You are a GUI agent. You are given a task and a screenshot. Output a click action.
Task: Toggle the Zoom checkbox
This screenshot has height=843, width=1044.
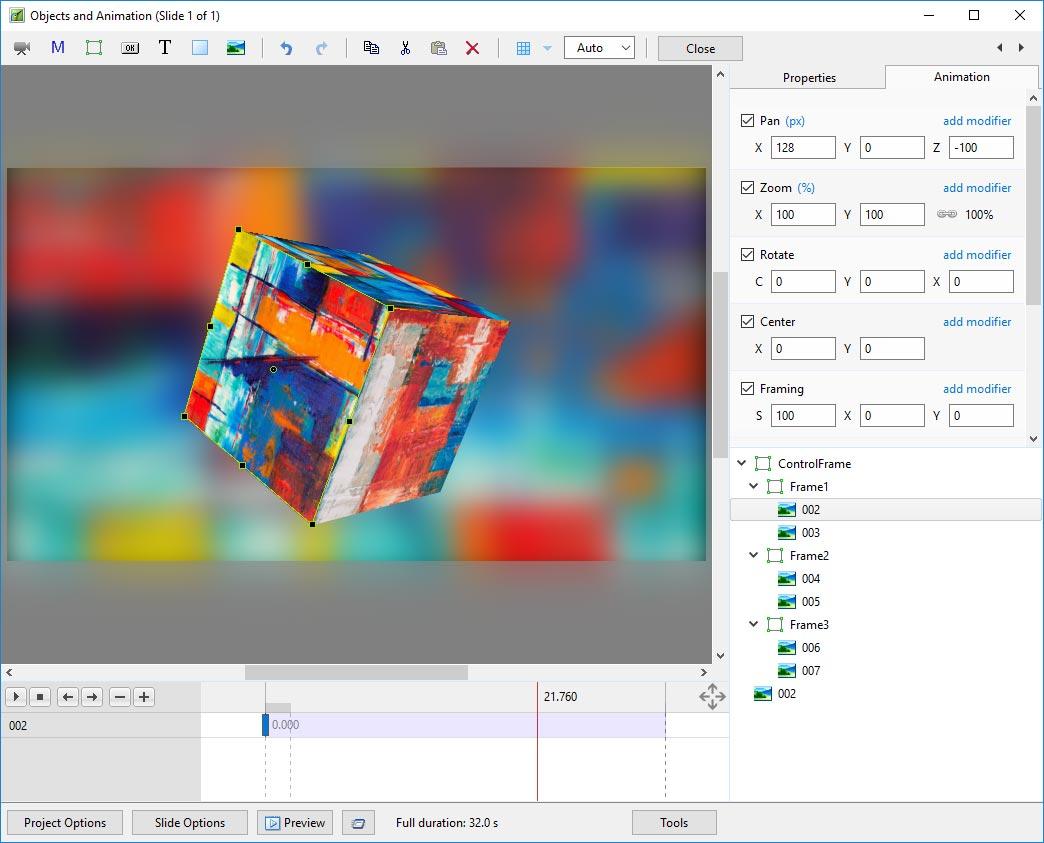747,188
